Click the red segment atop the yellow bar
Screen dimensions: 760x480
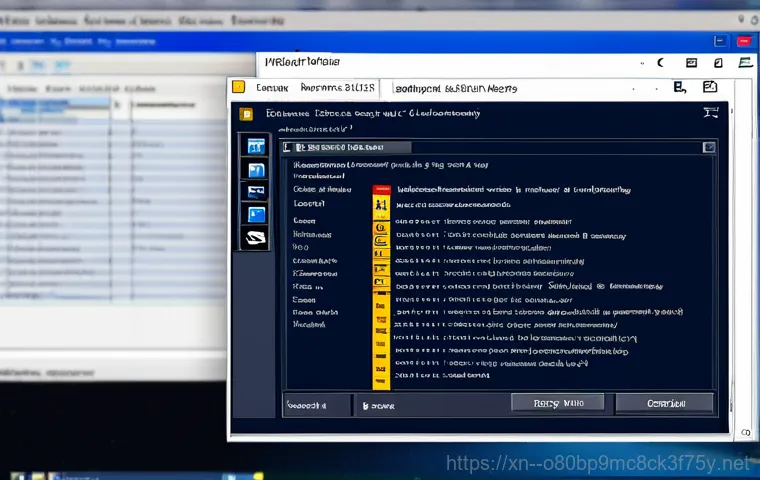coord(380,189)
